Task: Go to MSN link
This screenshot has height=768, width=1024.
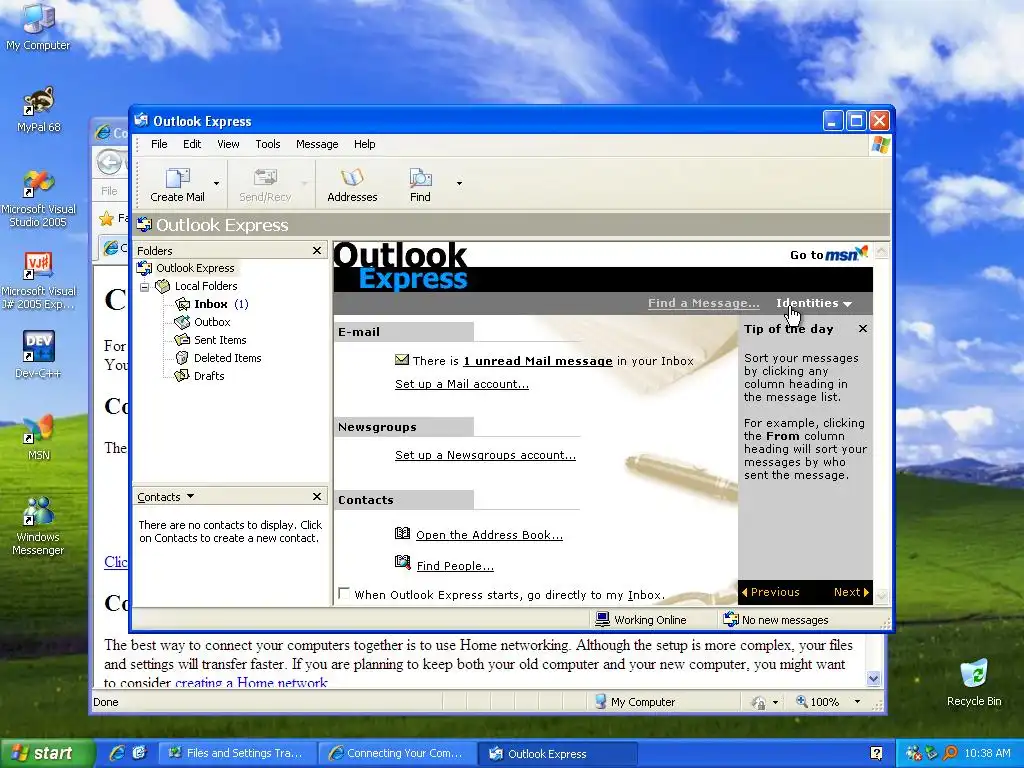Action: click(x=829, y=254)
